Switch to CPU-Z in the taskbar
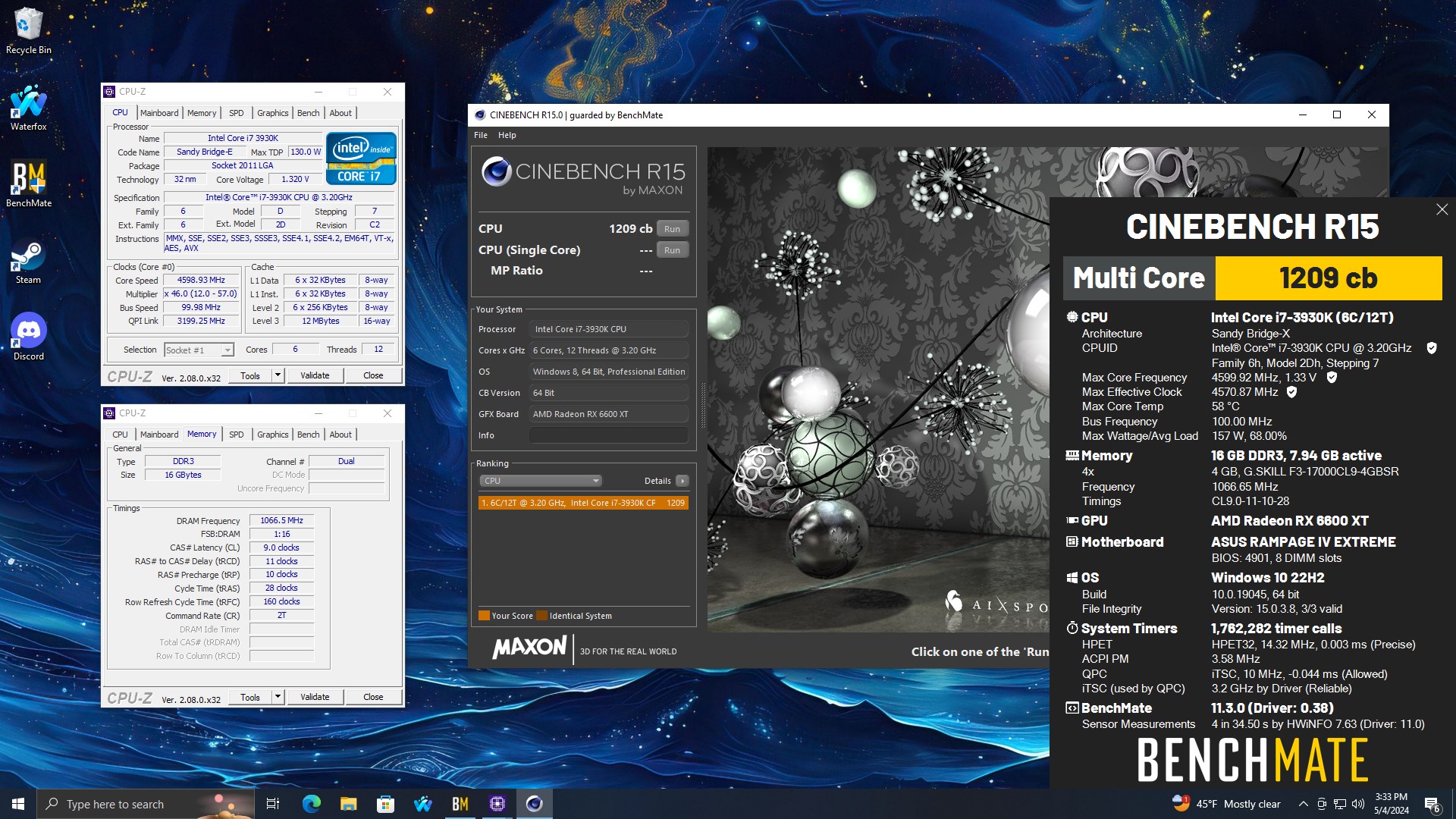This screenshot has width=1456, height=819. [497, 804]
